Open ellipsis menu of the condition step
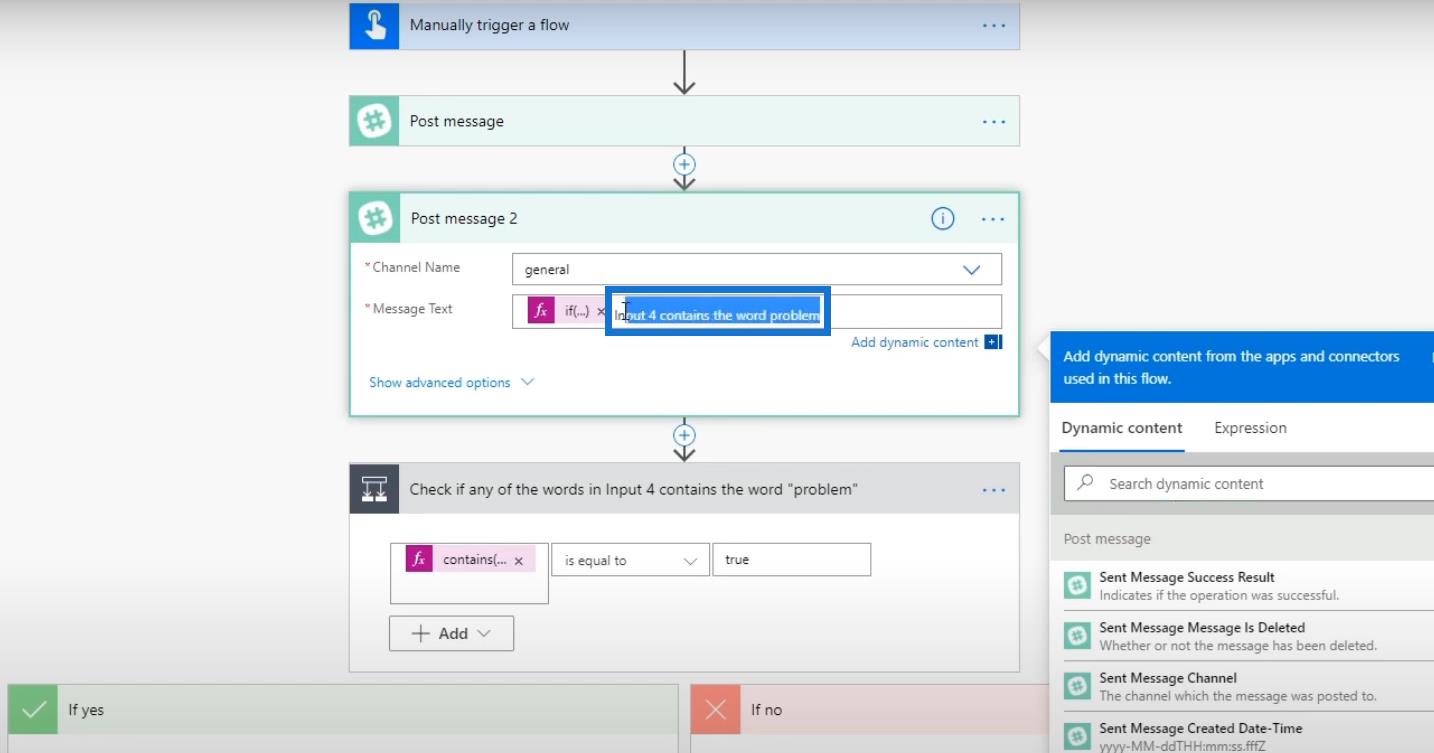Viewport: 1434px width, 753px height. (x=993, y=490)
